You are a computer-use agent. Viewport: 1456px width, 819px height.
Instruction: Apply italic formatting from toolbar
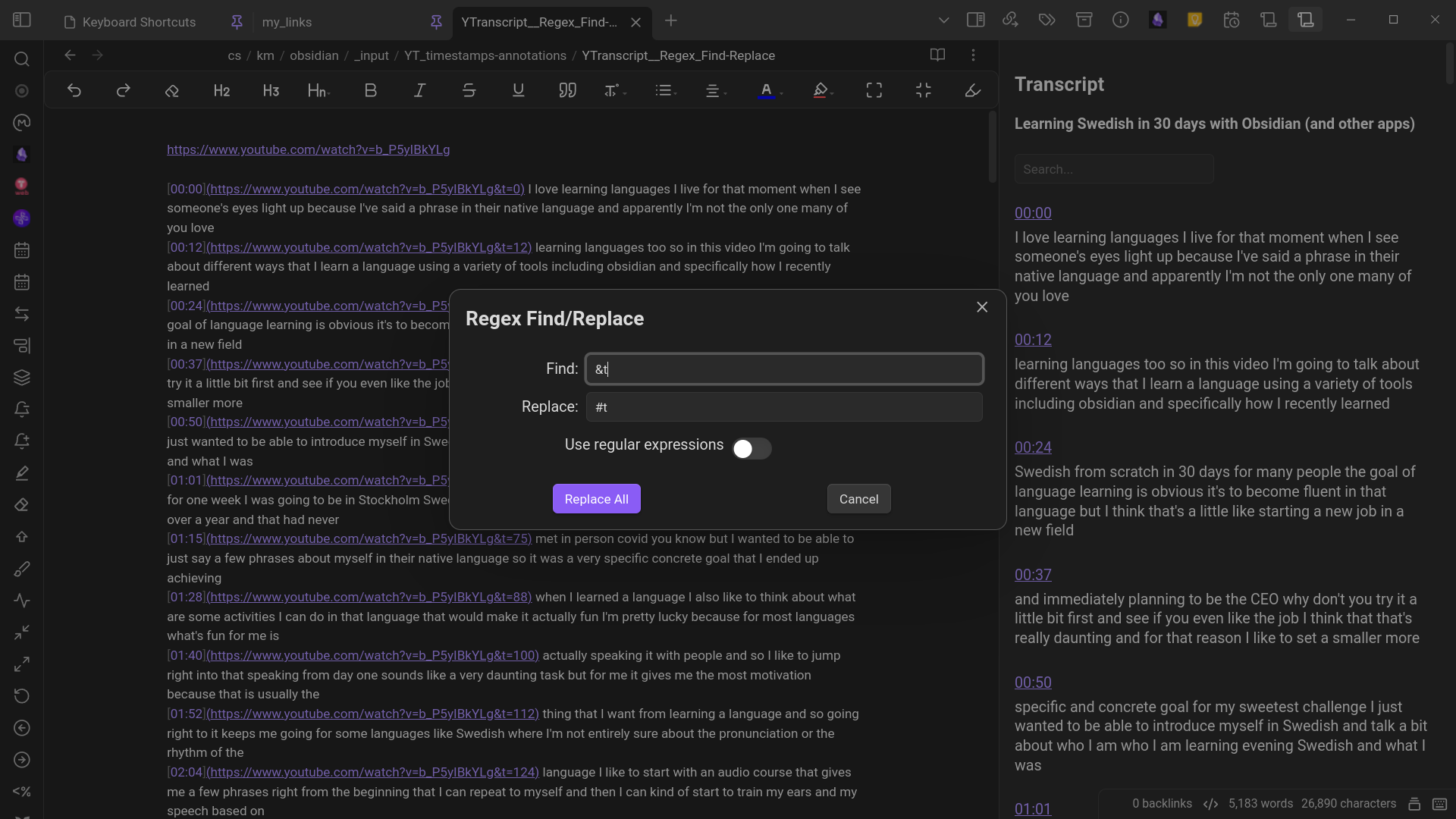click(419, 91)
